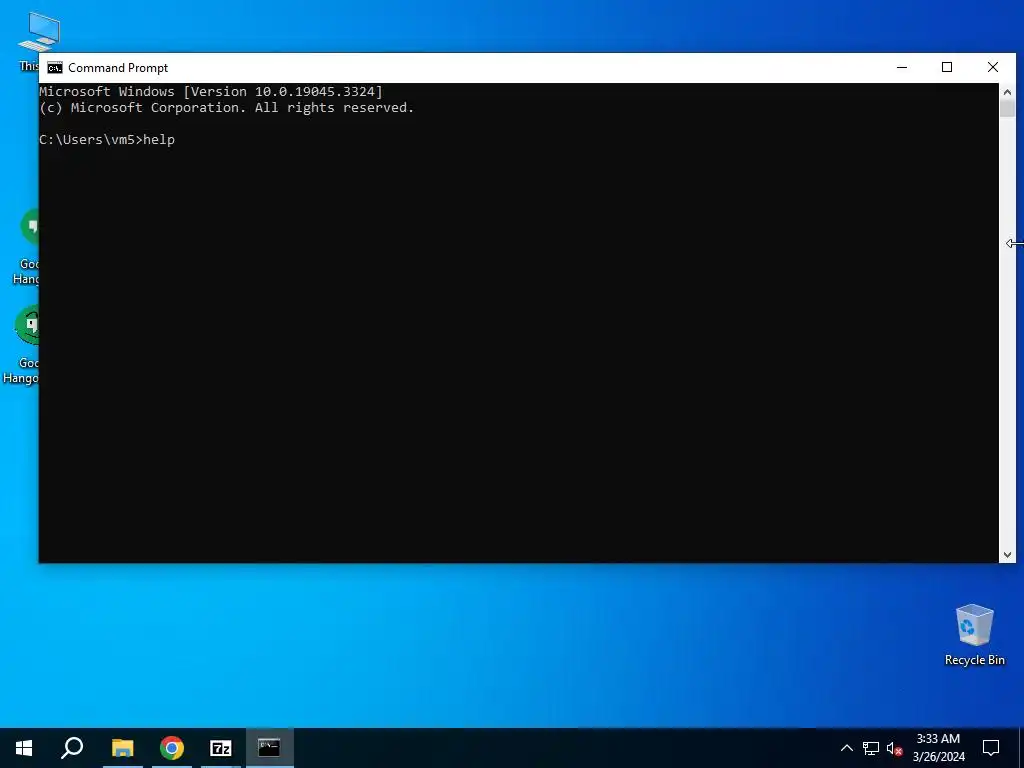The width and height of the screenshot is (1024, 768).
Task: Click the Command Prompt title bar text
Action: coord(118,68)
